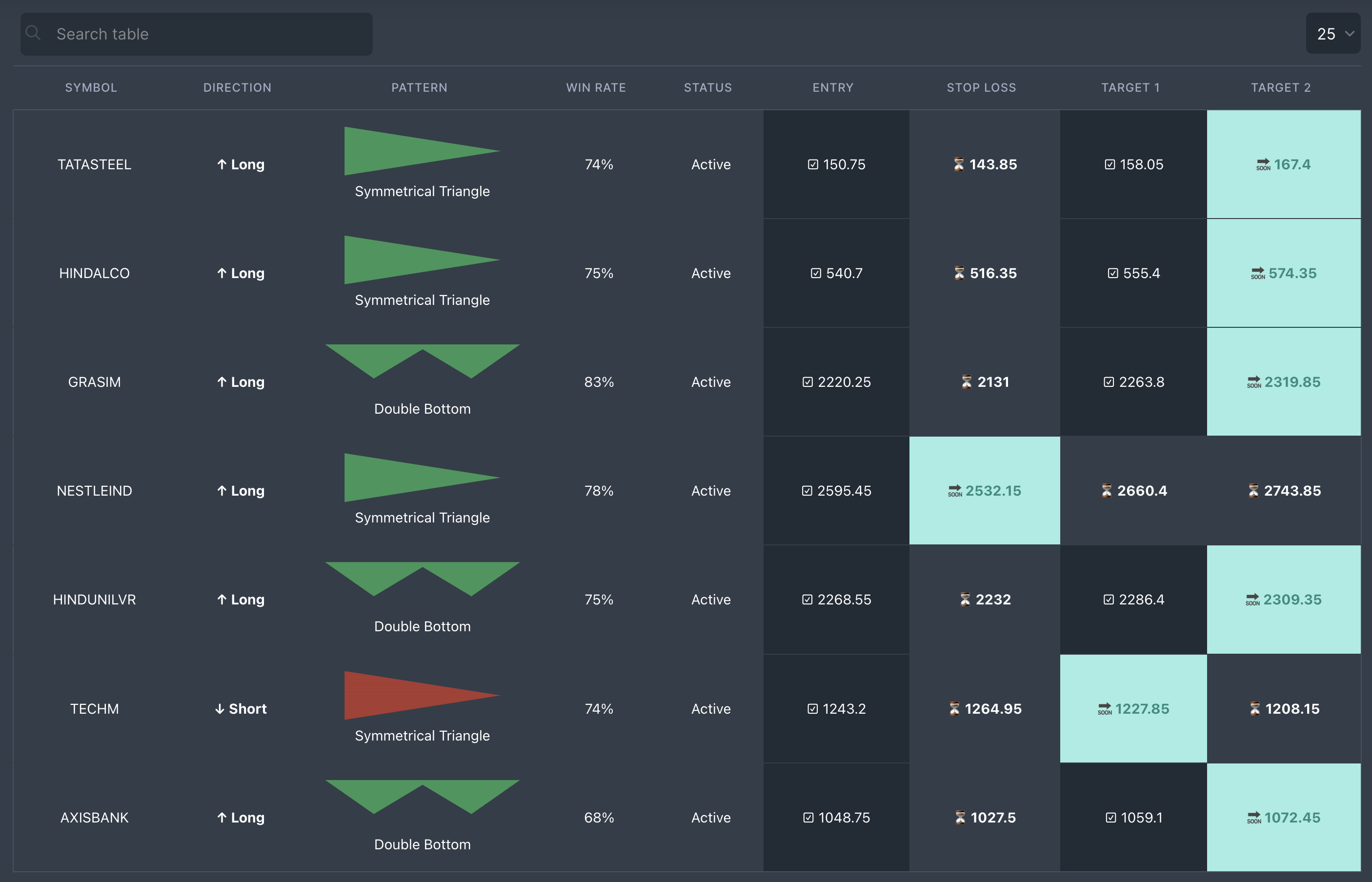Viewport: 1372px width, 882px height.
Task: Select the GRASIM symbol cell
Action: pos(95,382)
